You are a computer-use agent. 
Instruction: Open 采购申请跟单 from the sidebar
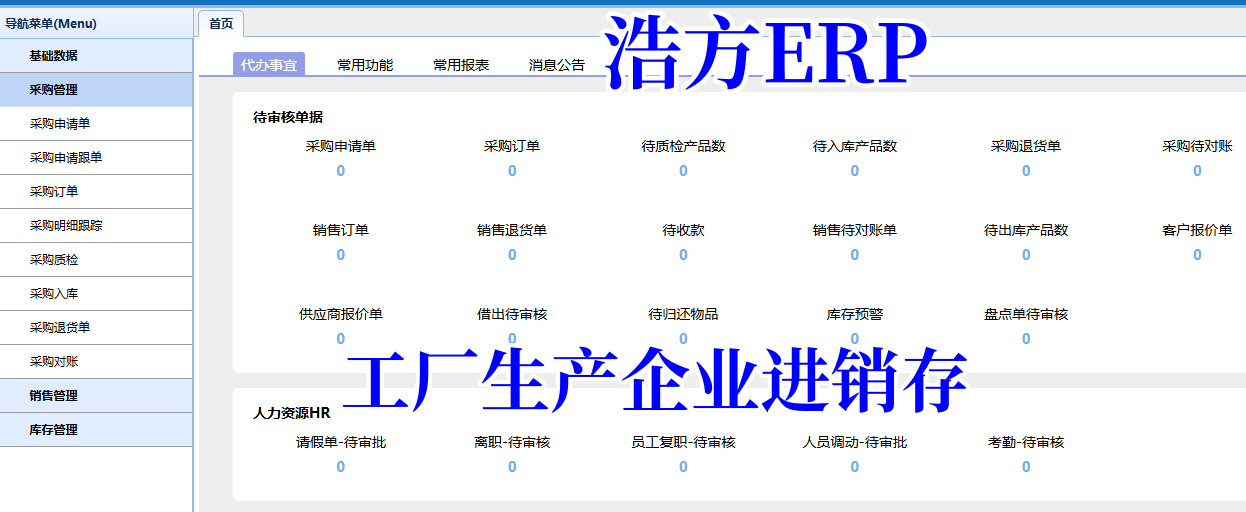pos(66,158)
